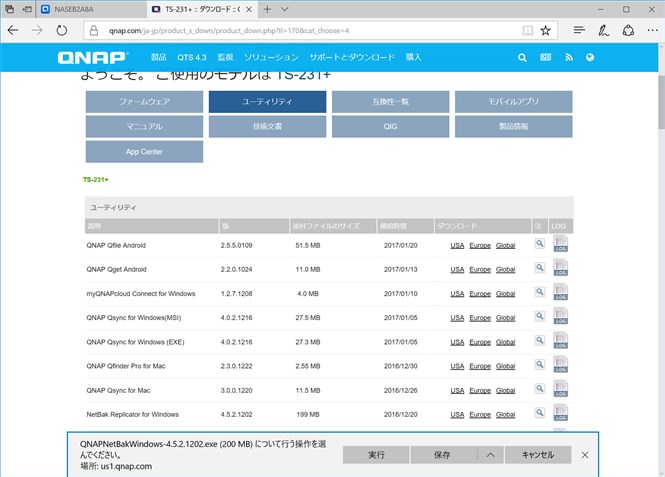
Task: Open reading view book icon
Action: (x=528, y=31)
